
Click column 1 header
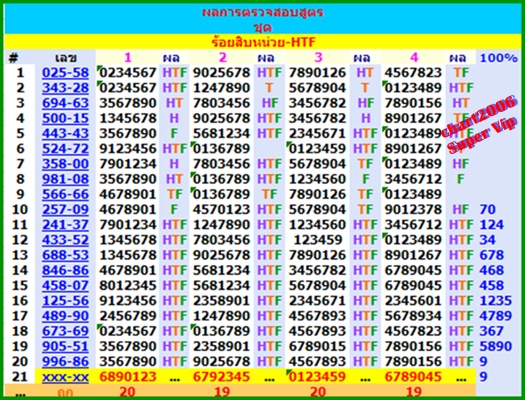pyautogui.click(x=128, y=58)
